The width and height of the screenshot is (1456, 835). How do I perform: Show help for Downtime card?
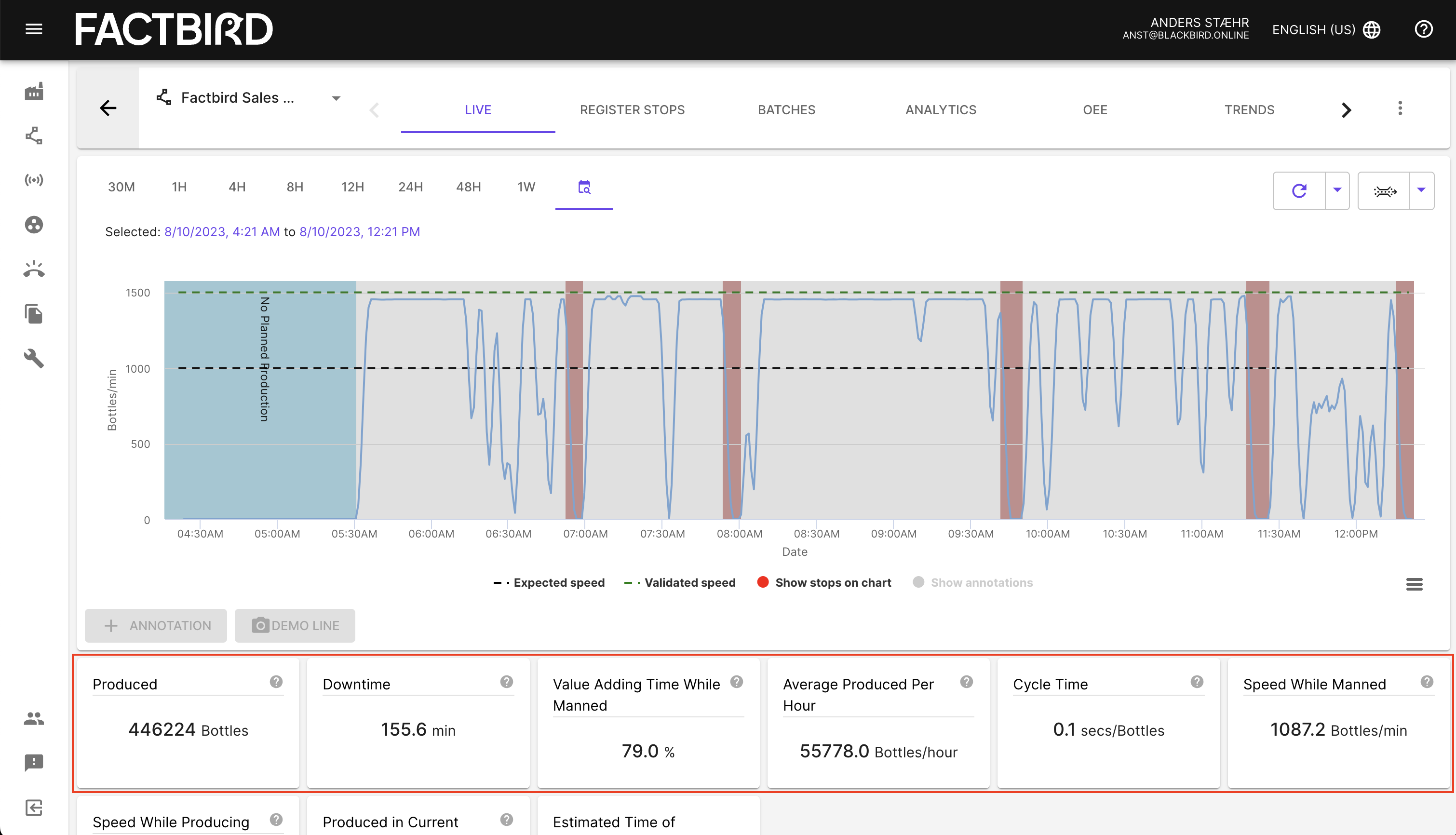pyautogui.click(x=506, y=681)
